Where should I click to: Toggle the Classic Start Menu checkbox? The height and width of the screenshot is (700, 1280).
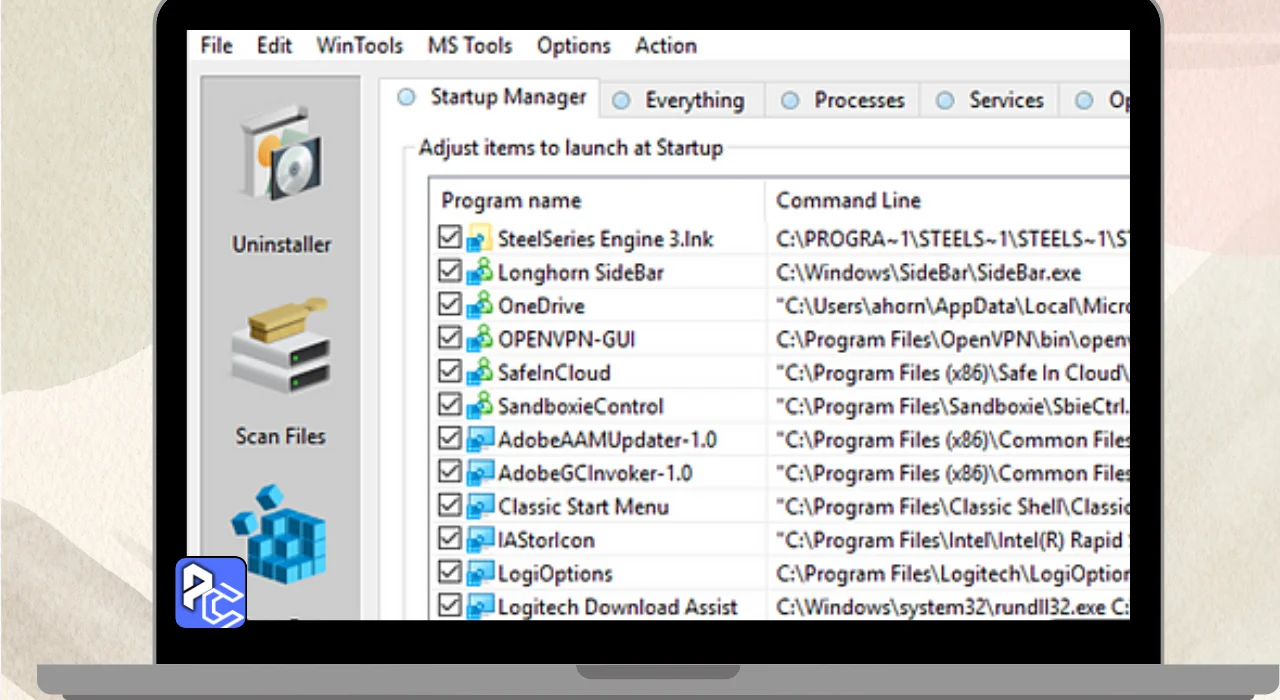point(450,506)
